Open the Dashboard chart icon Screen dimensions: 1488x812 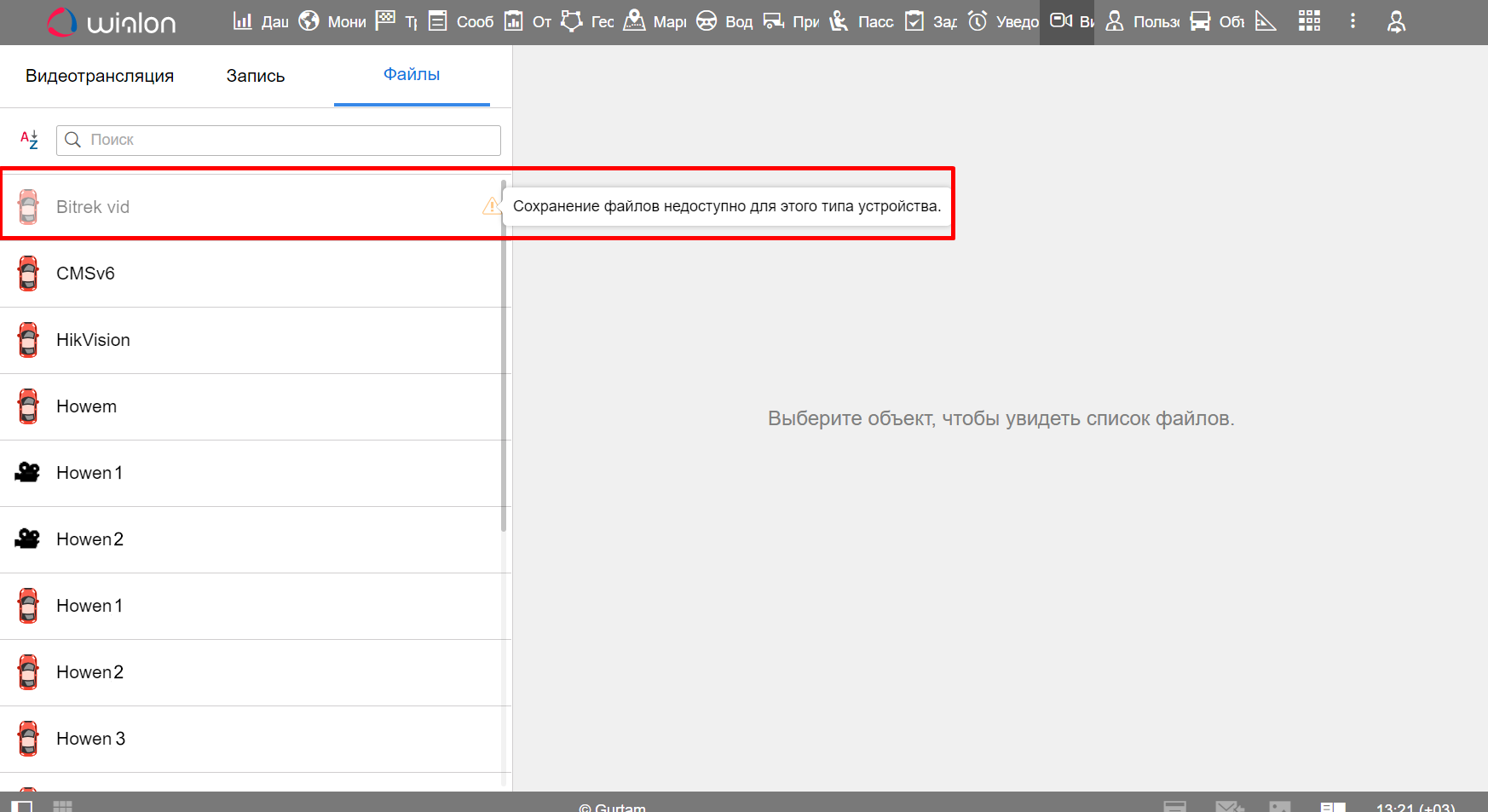point(243,21)
